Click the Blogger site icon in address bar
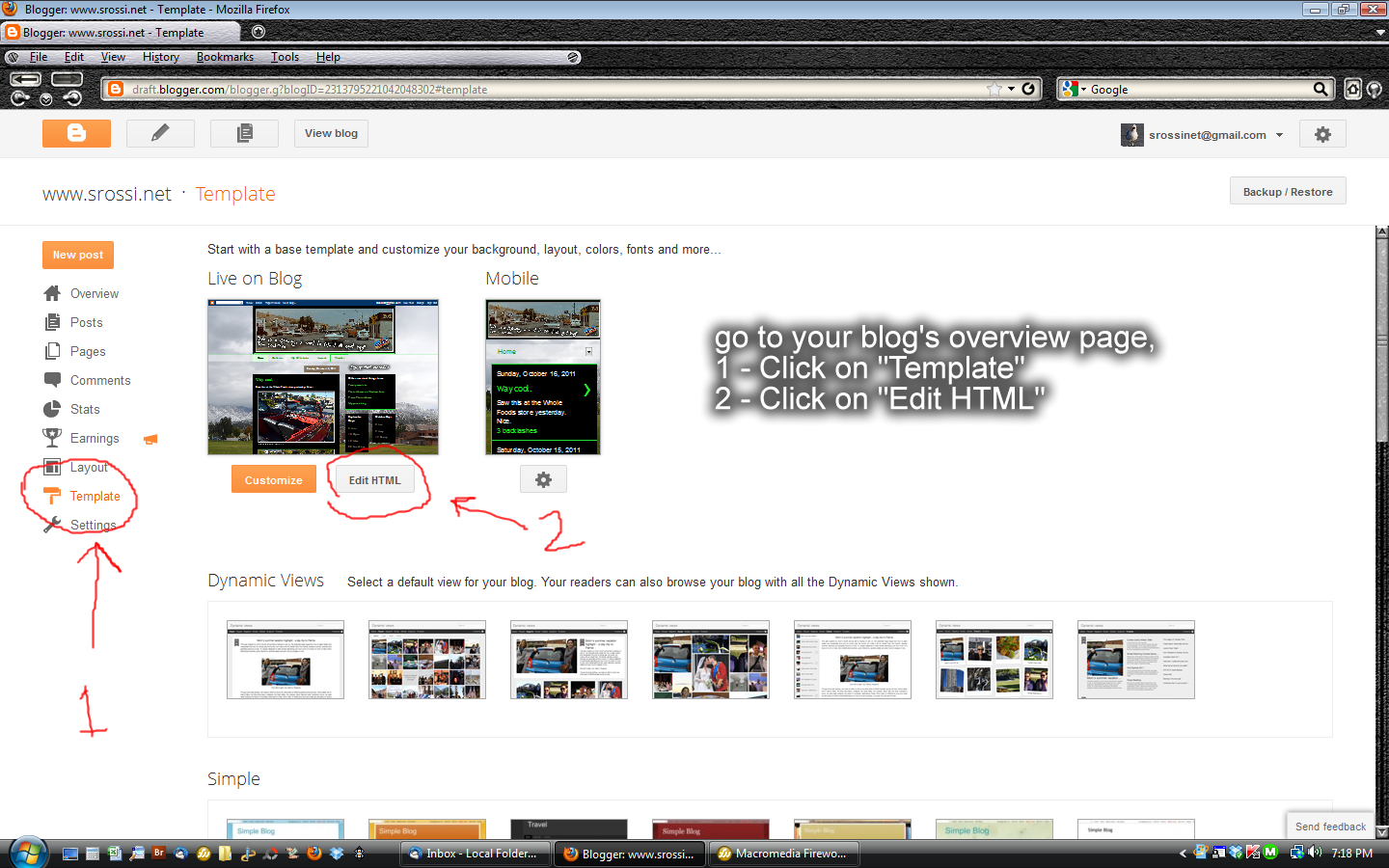1389x868 pixels. [116, 89]
